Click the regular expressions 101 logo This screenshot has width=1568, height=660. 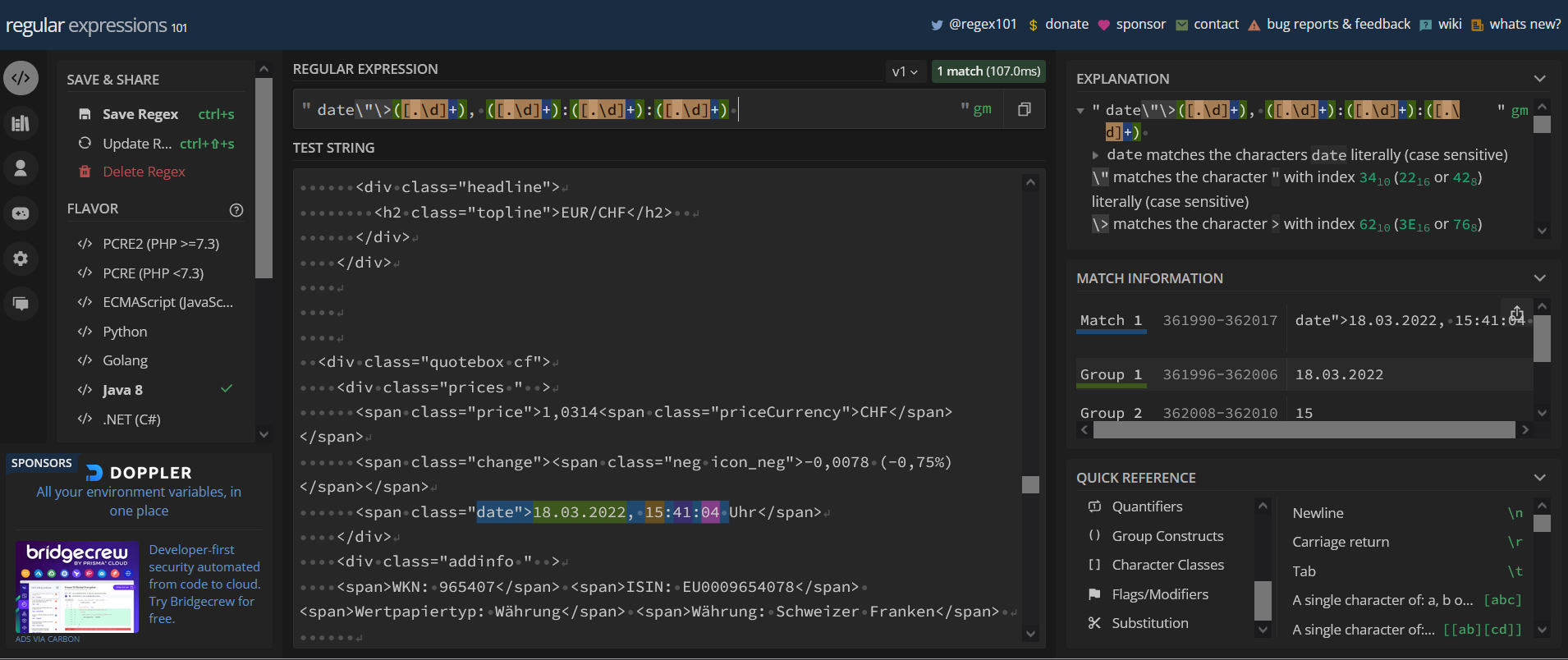97,25
